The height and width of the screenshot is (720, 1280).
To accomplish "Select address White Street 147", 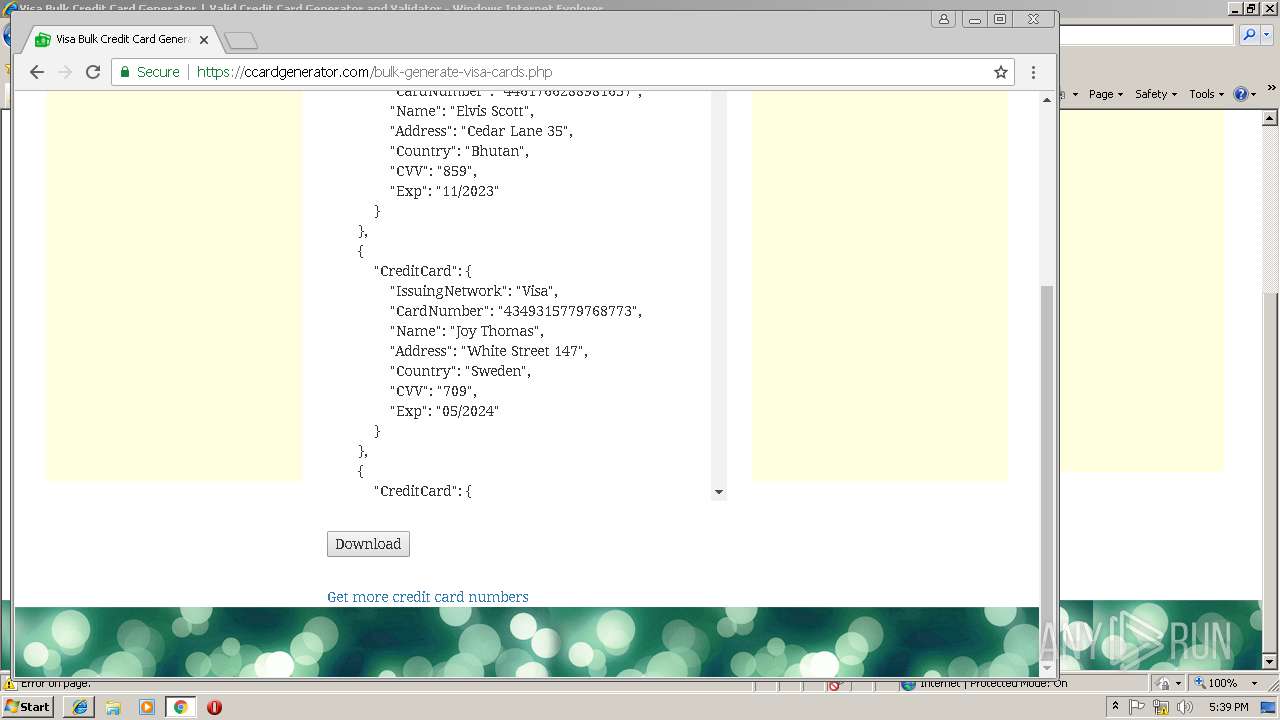I will pyautogui.click(x=524, y=351).
